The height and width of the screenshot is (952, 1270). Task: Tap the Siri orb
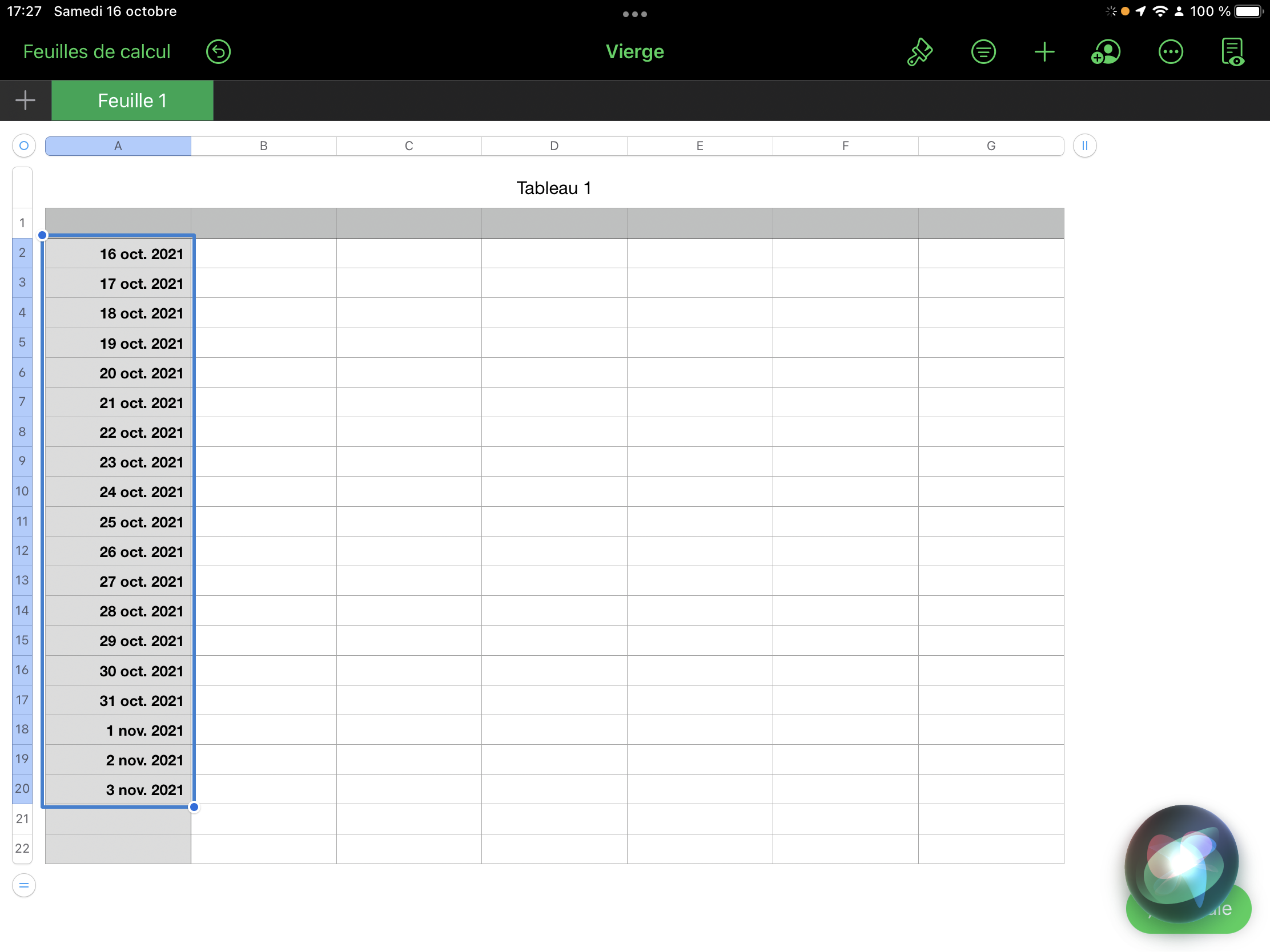coord(1181,862)
